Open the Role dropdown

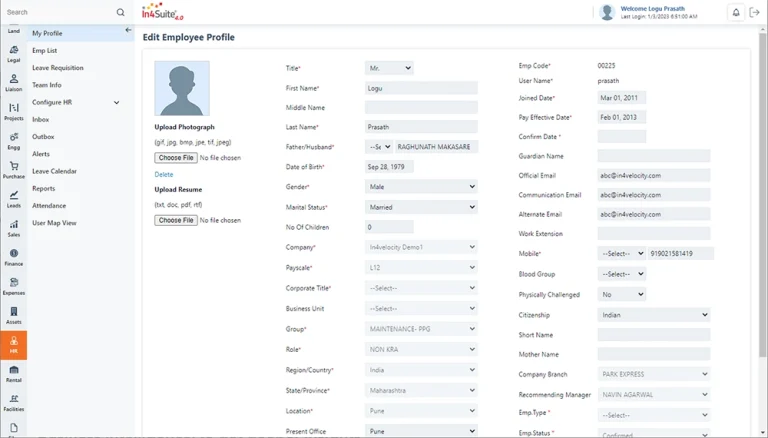(x=421, y=349)
